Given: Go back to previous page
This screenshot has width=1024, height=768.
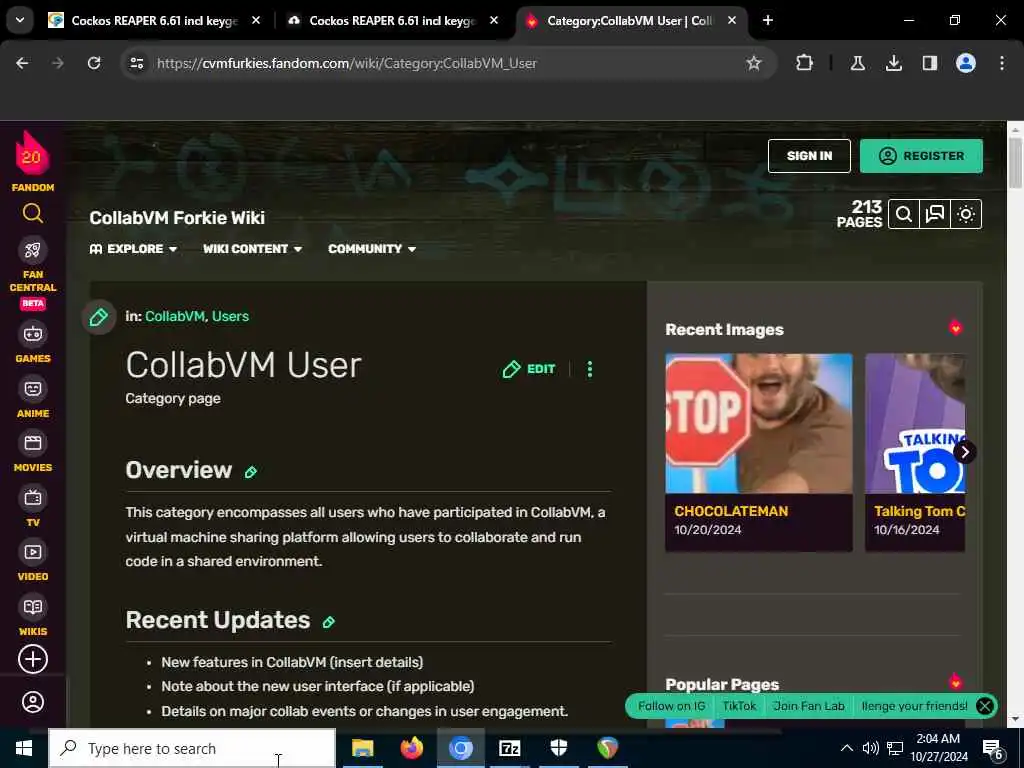Looking at the screenshot, I should [x=22, y=63].
